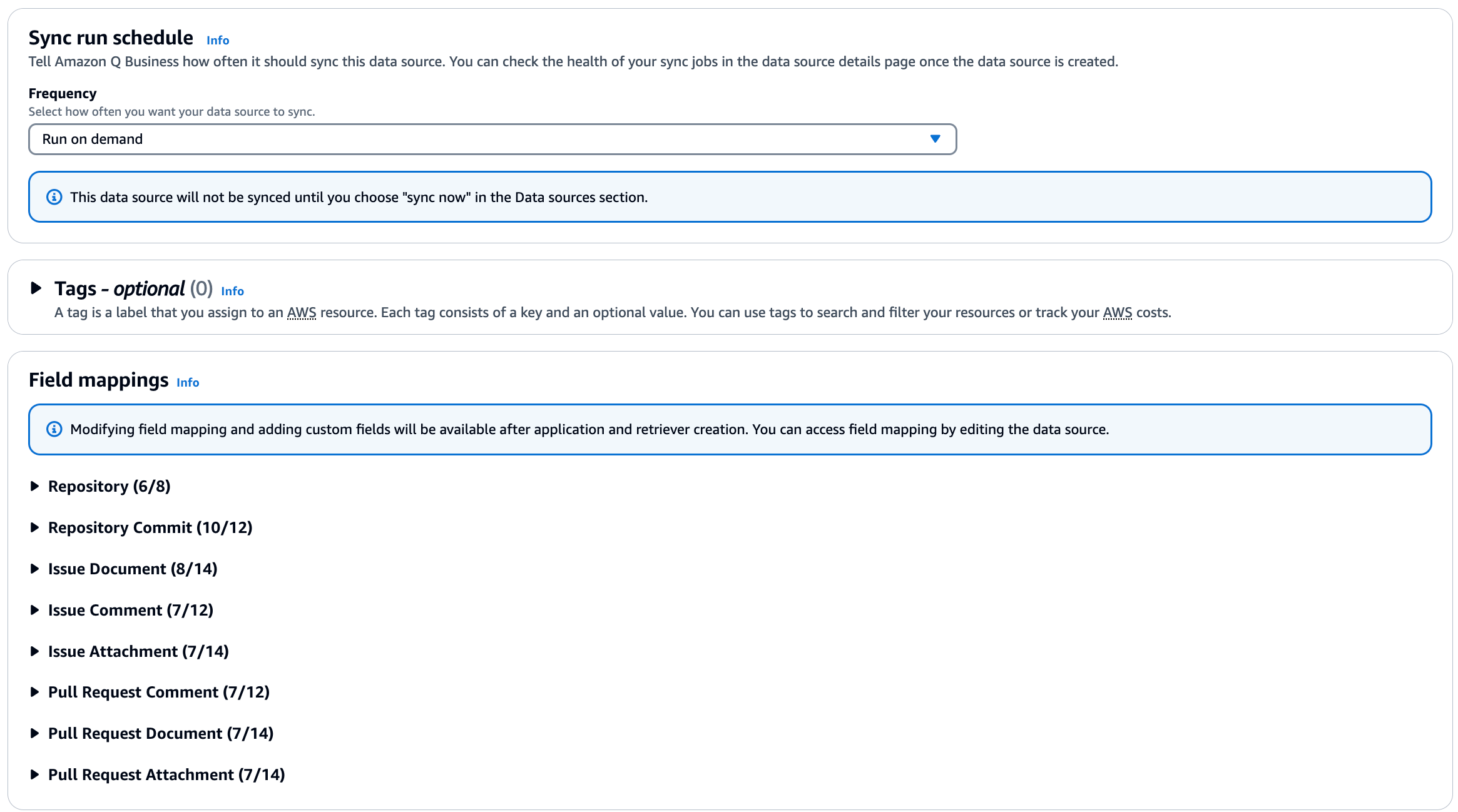The height and width of the screenshot is (812, 1458).
Task: Click the Field mappings heading
Action: point(98,380)
